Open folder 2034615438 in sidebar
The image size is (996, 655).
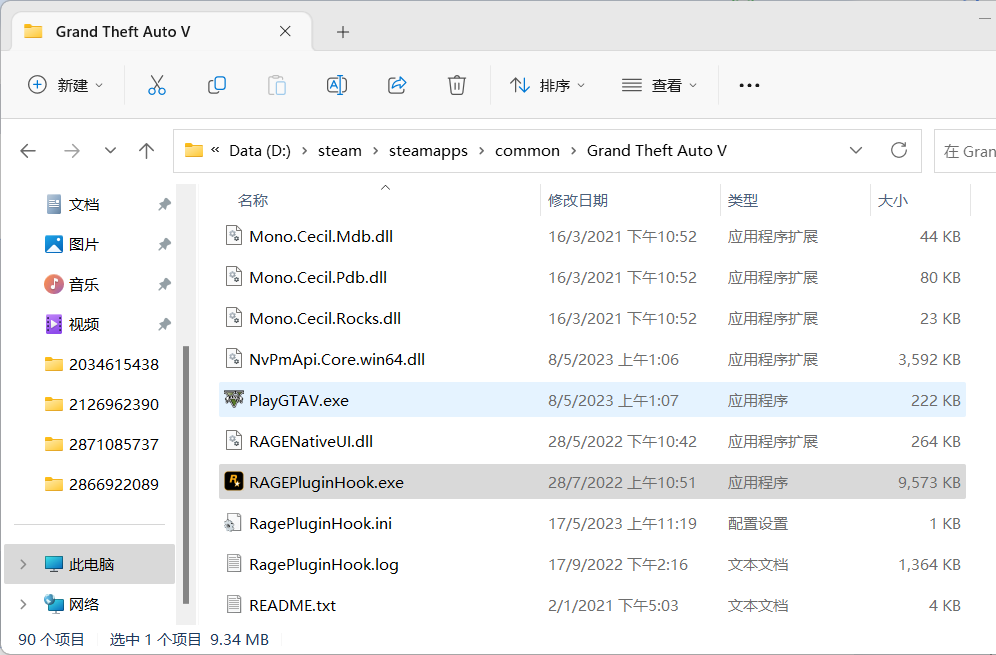(102, 365)
